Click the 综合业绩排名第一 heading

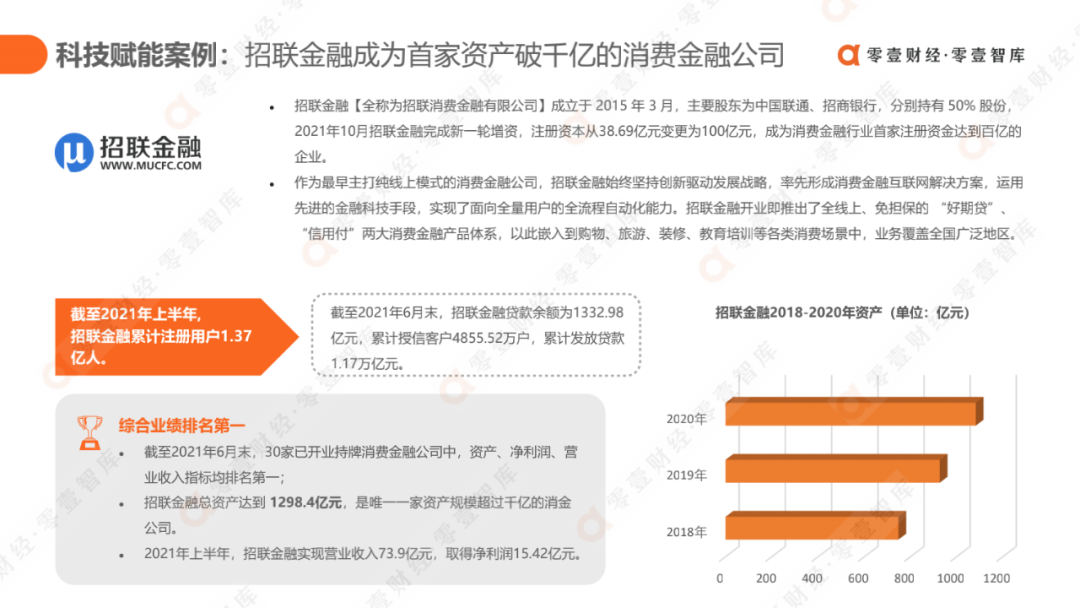(x=182, y=426)
